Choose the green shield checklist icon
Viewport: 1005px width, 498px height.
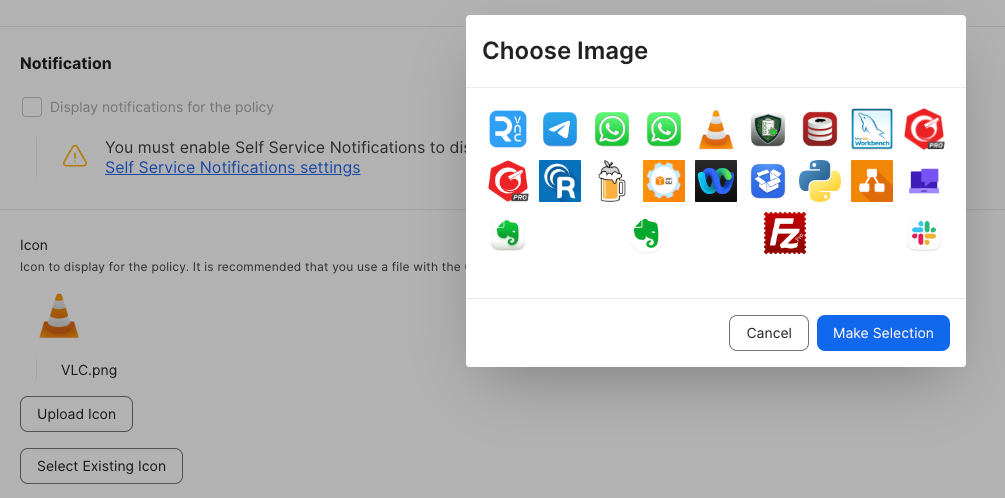click(768, 129)
